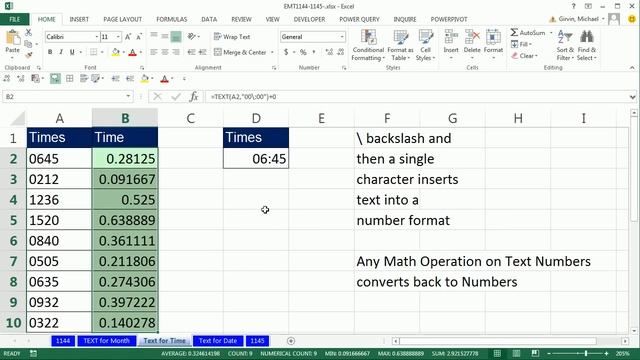Viewport: 640px width, 360px height.
Task: Open the Font dialog launcher
Action: pos(142,68)
